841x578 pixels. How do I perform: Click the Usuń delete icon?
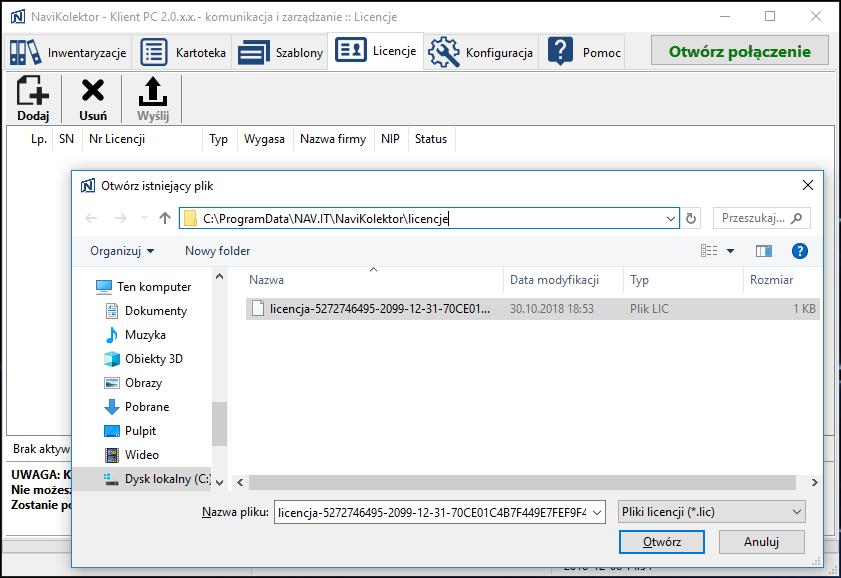point(93,98)
